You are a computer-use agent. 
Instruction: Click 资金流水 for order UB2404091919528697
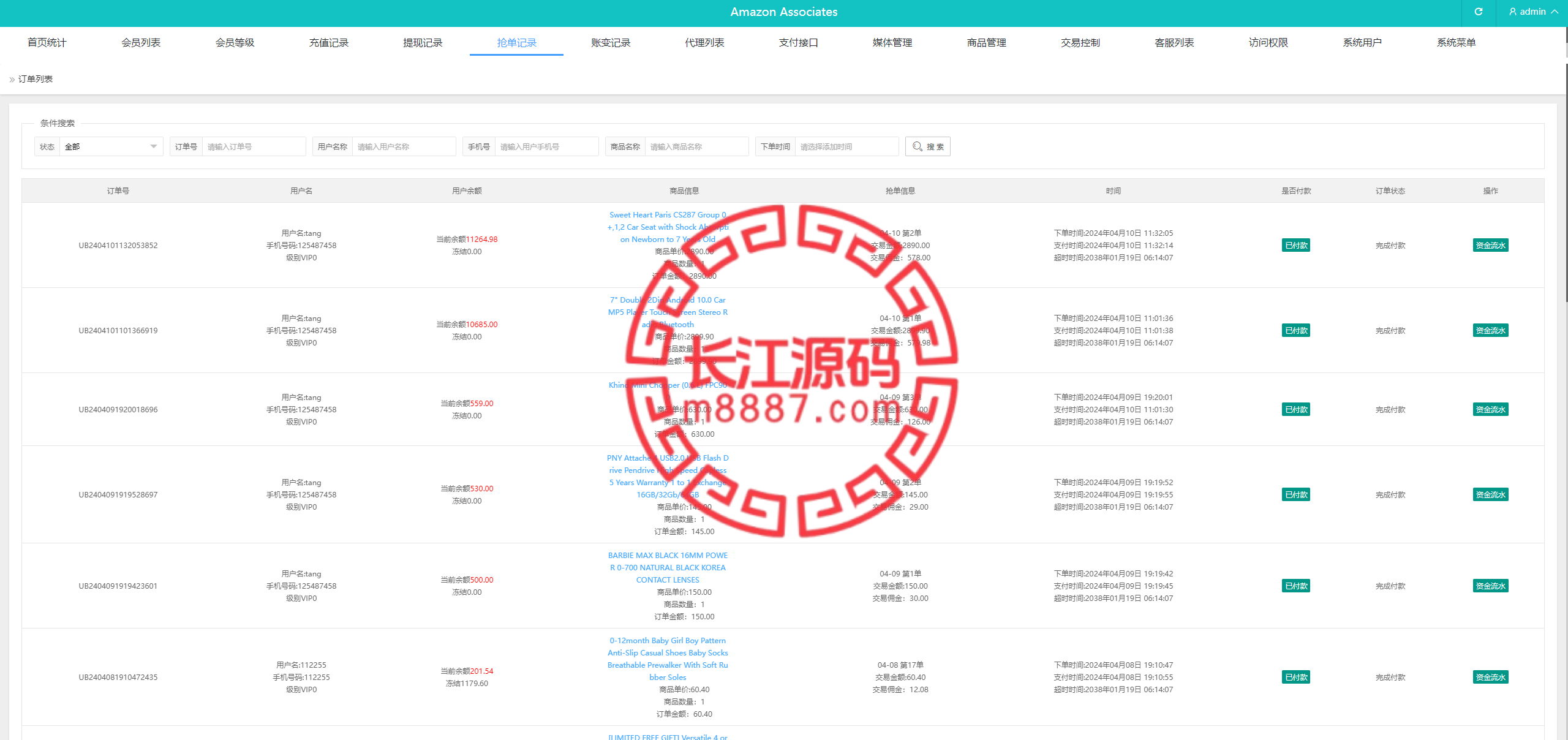click(x=1490, y=494)
